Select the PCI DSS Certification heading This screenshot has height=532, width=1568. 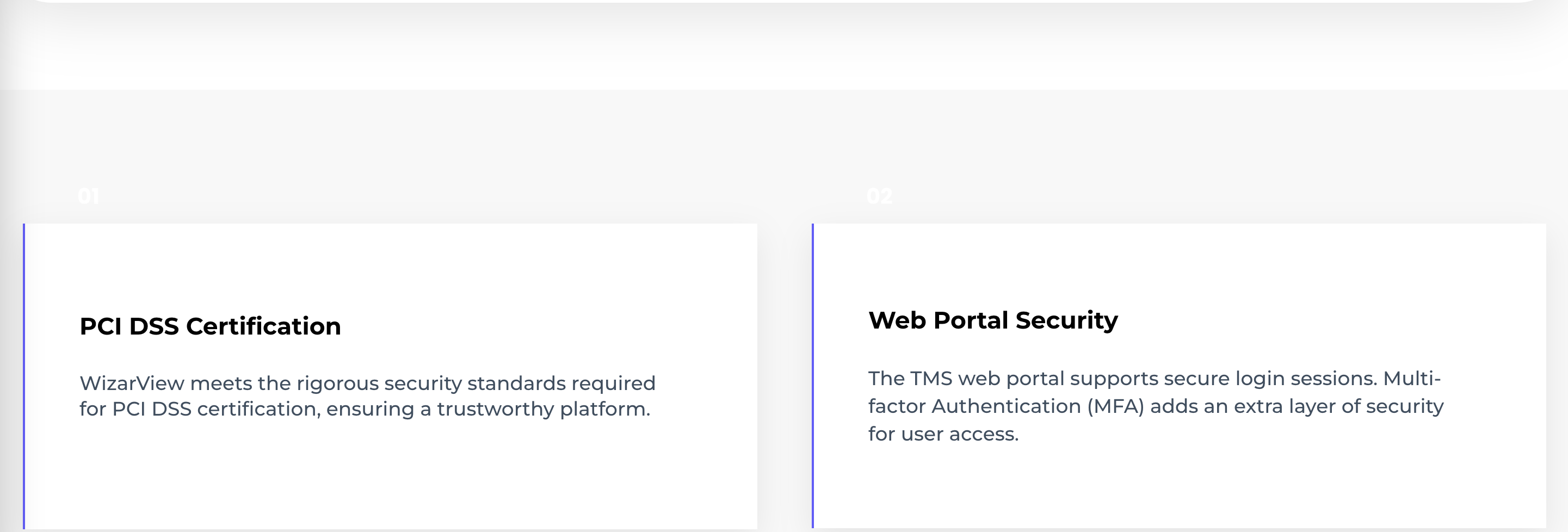pyautogui.click(x=210, y=326)
